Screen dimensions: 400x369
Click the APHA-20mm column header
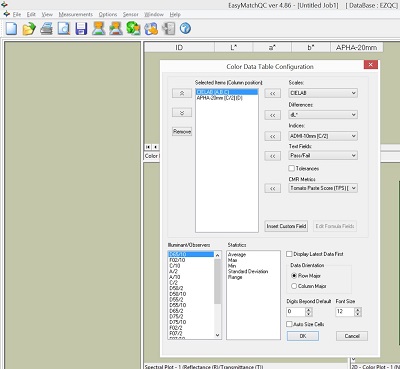[356, 47]
